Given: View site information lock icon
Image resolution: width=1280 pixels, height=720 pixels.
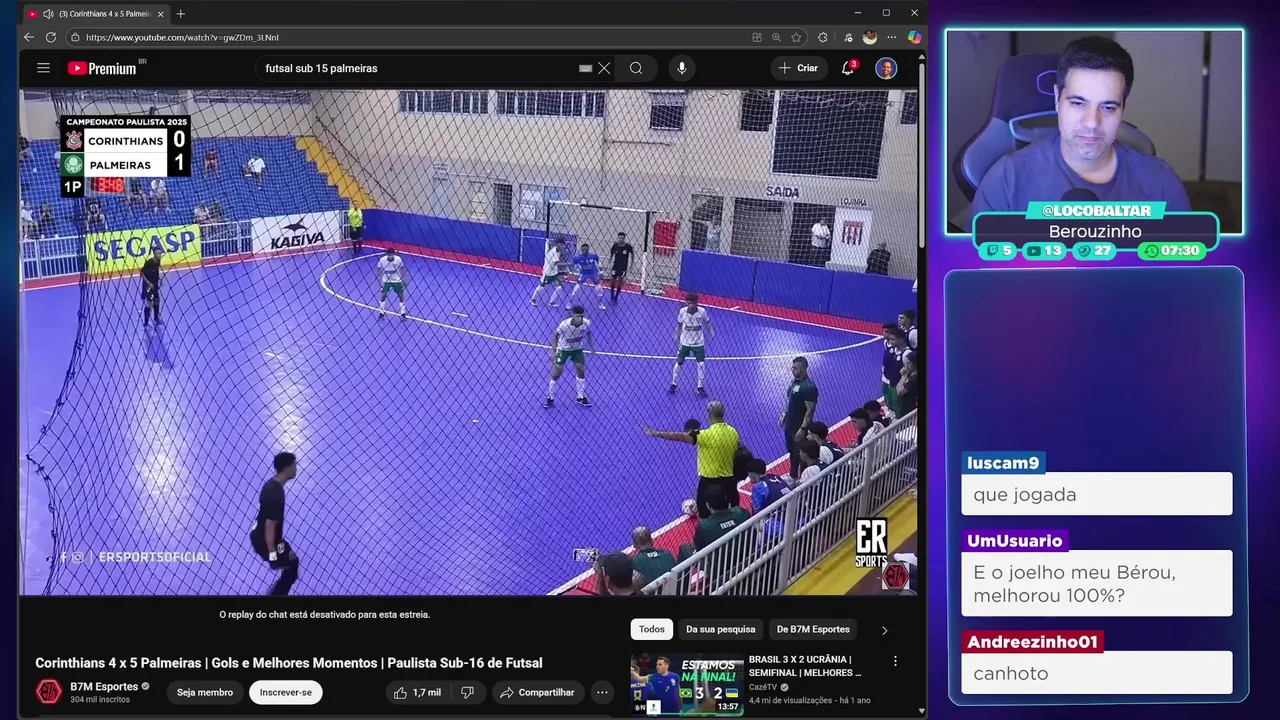Looking at the screenshot, I should [74, 37].
